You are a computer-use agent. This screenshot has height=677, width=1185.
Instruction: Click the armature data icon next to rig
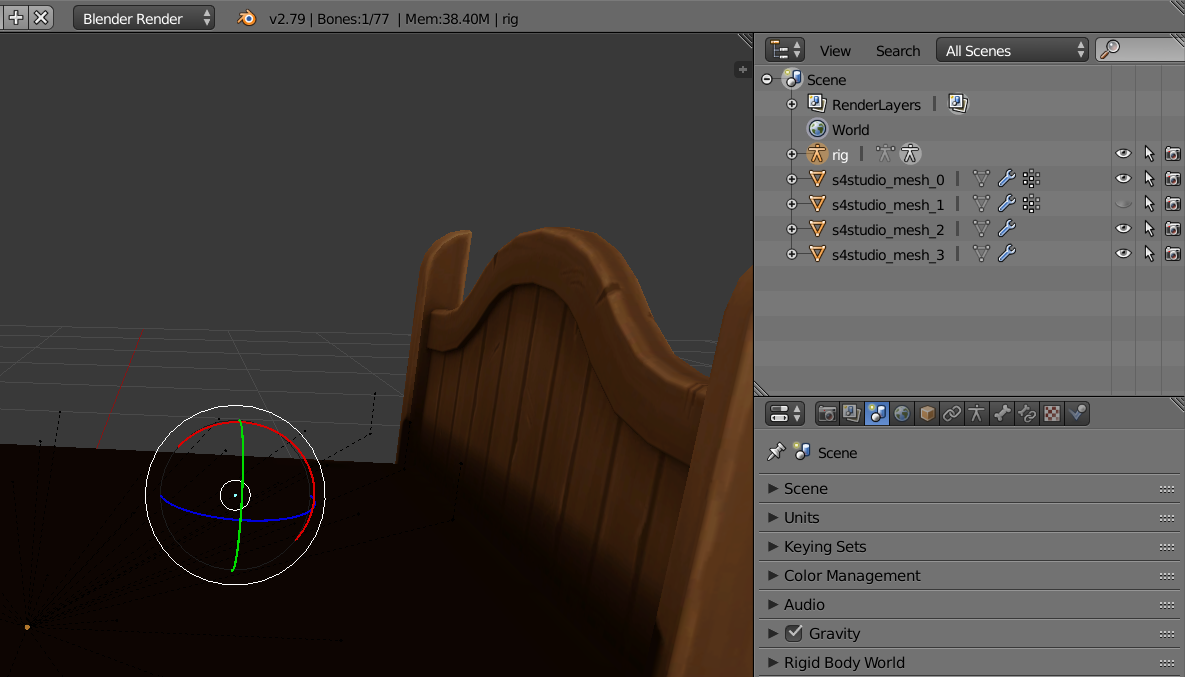click(x=885, y=154)
